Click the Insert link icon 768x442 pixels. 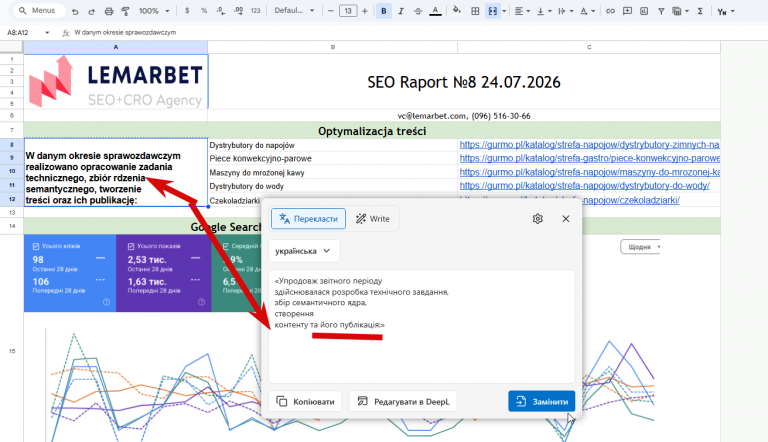pos(610,11)
